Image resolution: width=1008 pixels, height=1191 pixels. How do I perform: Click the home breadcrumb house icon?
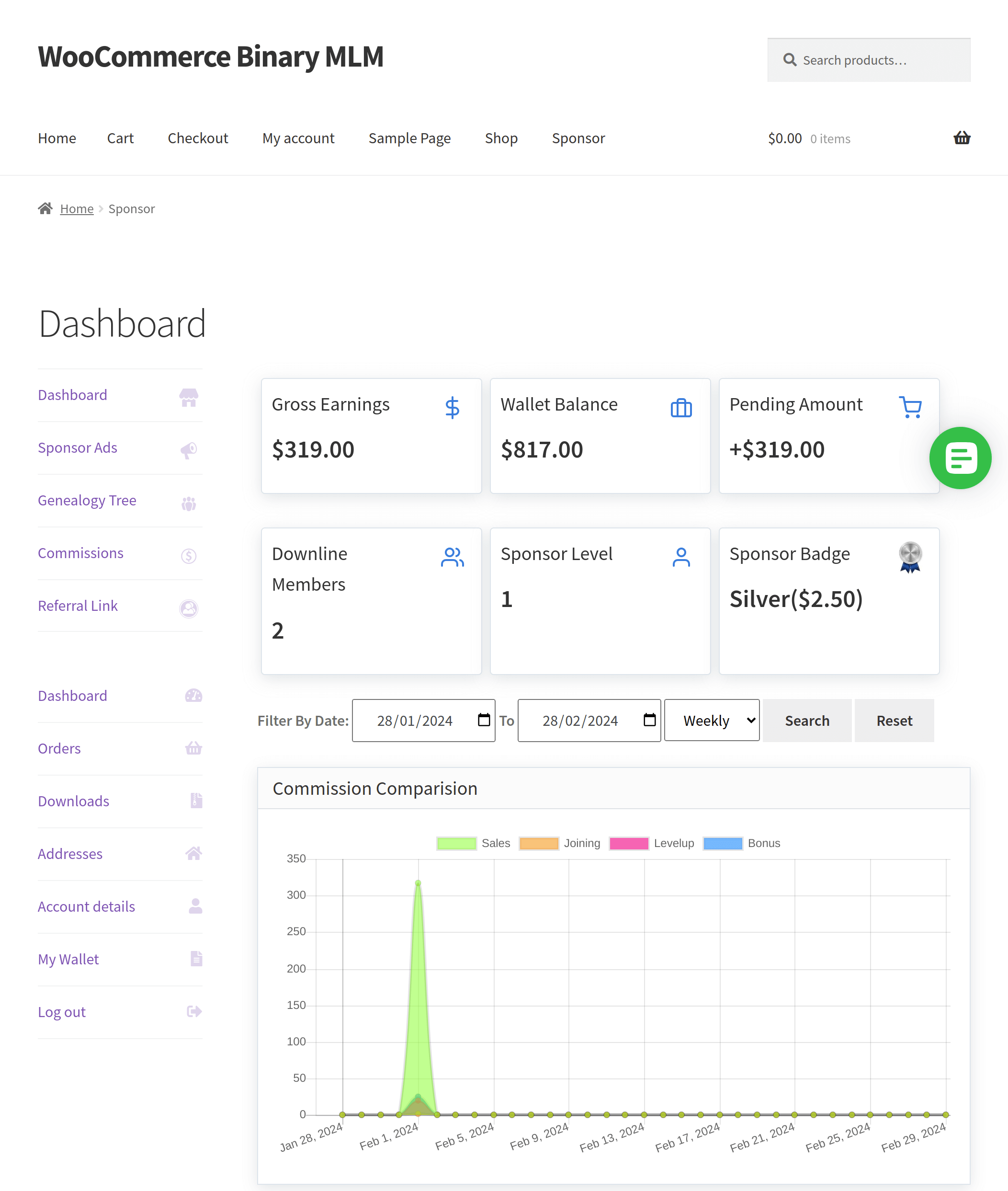pyautogui.click(x=45, y=208)
